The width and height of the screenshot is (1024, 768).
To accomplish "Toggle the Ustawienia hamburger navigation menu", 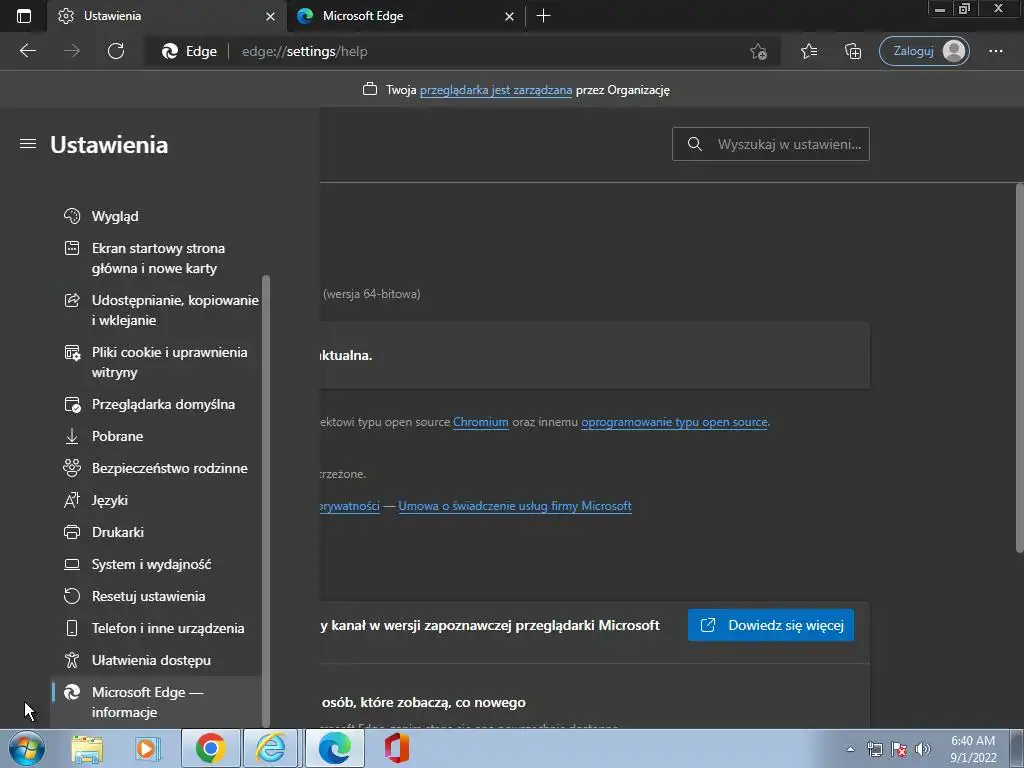I will 27,144.
